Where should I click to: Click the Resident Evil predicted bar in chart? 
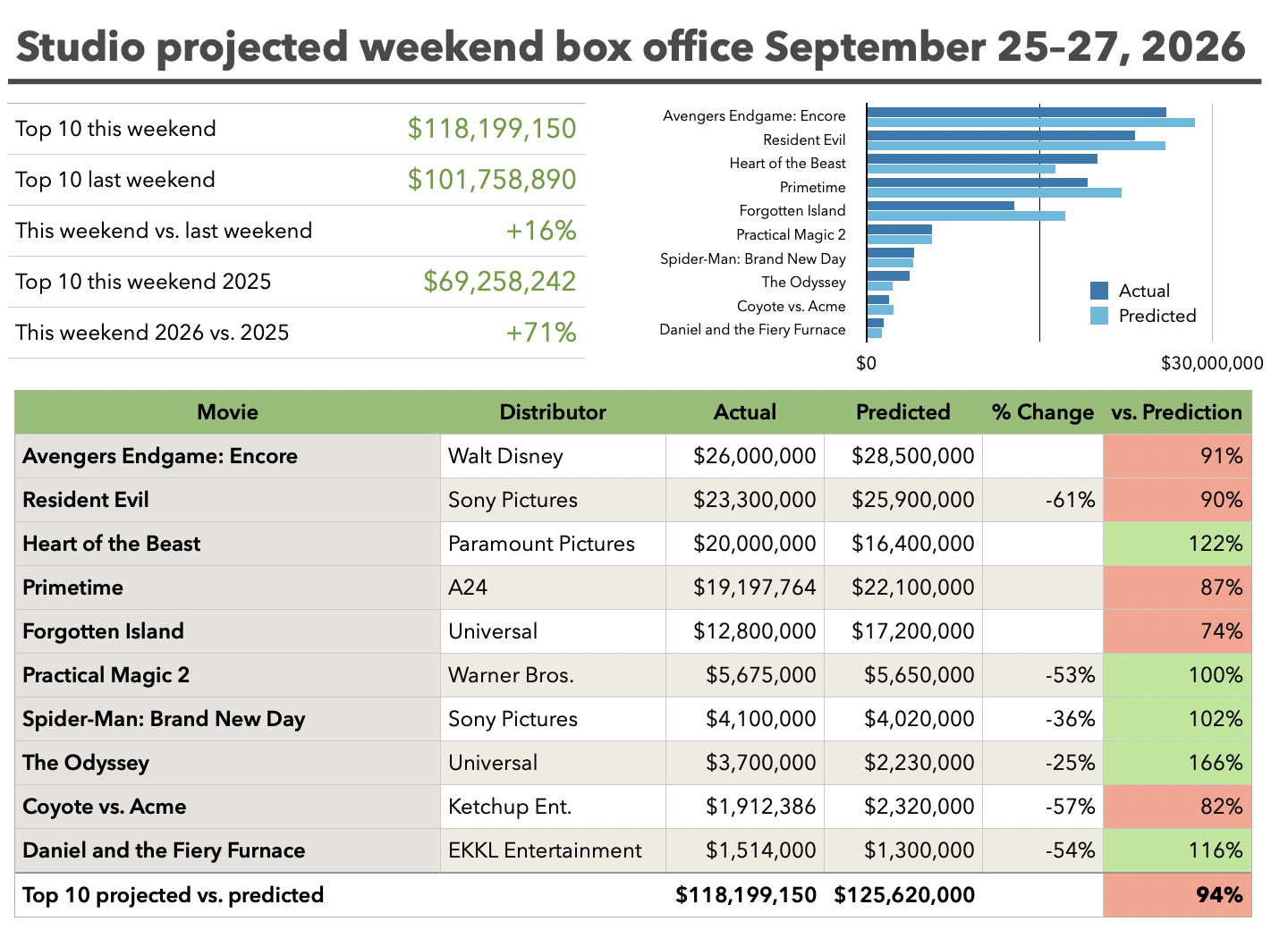[1016, 145]
